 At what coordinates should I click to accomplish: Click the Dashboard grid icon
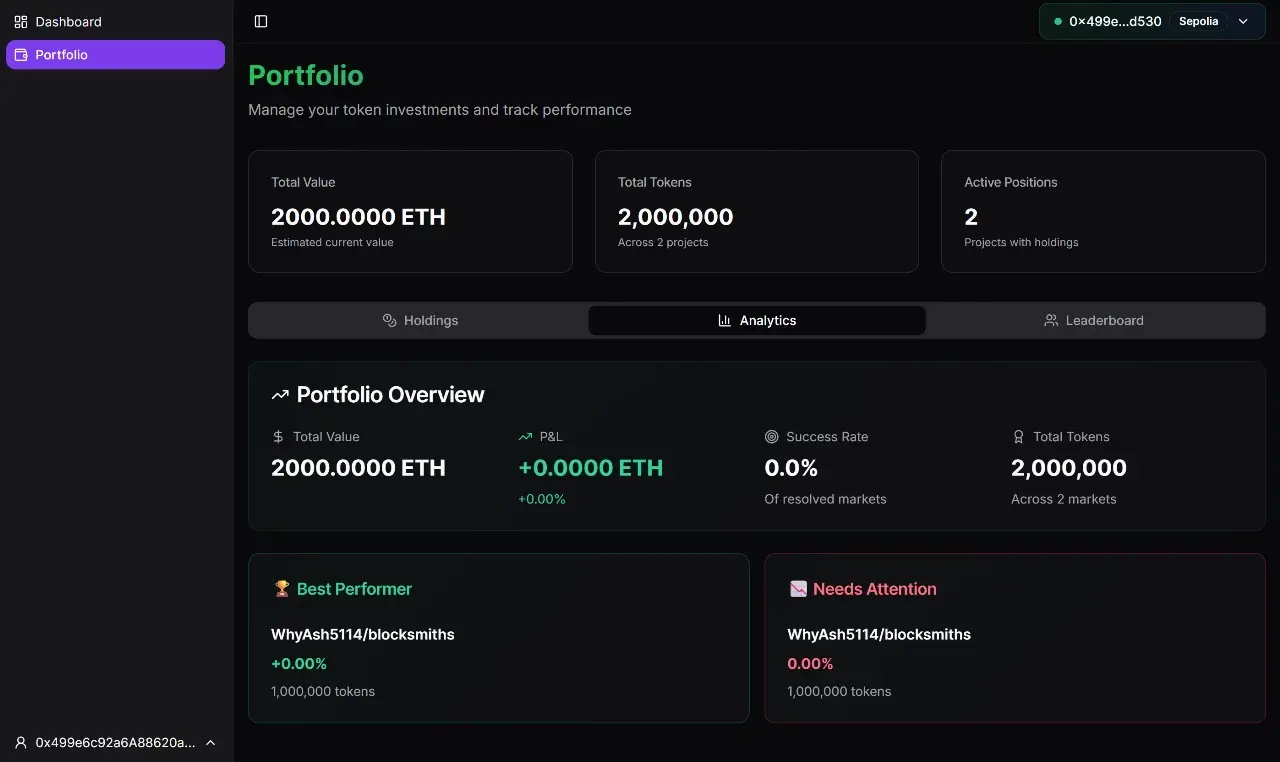point(21,21)
